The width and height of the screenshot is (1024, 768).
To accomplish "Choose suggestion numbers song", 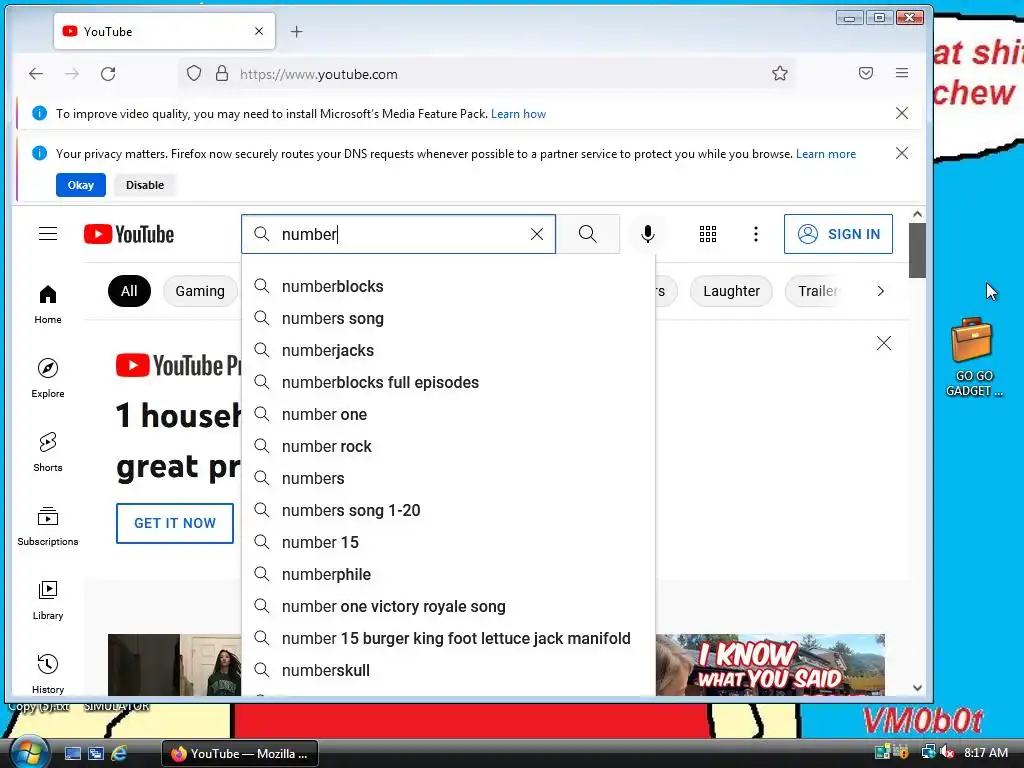I will coord(448,318).
